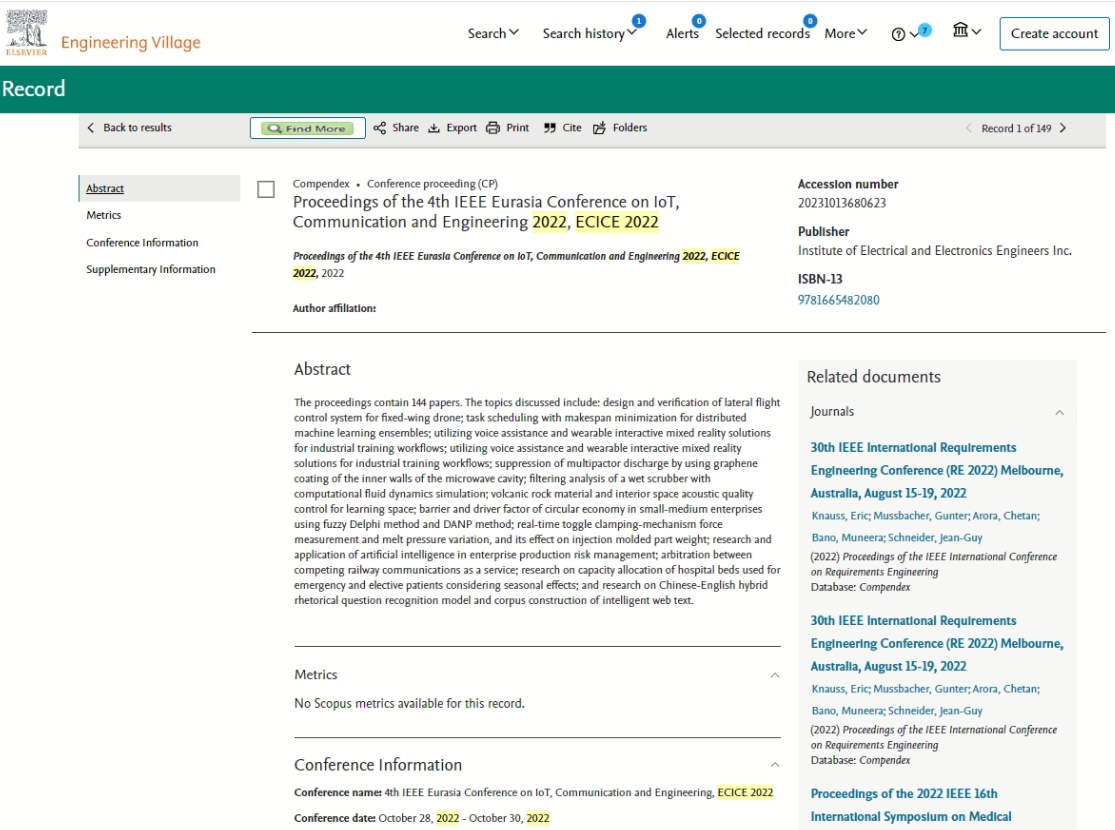Tick the record selection checkbox
Viewport: 1115px width, 830px height.
[266, 189]
